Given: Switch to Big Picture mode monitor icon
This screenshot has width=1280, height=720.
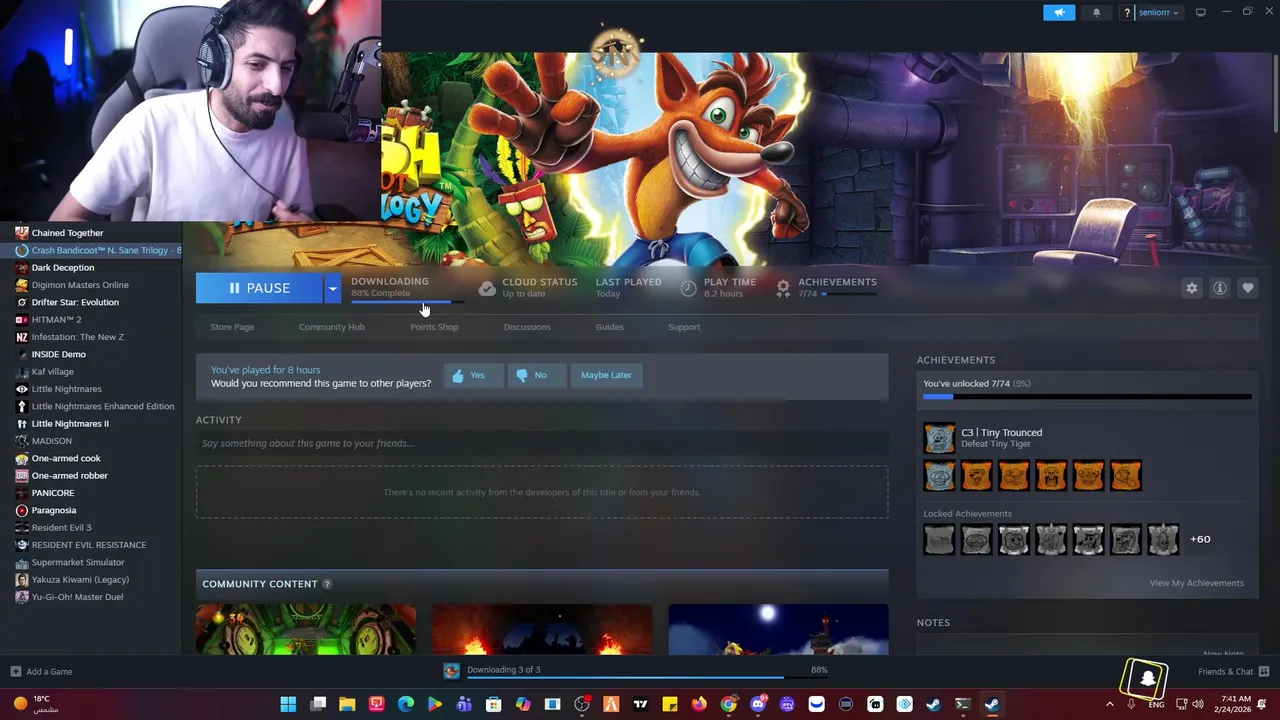Looking at the screenshot, I should 1200,12.
